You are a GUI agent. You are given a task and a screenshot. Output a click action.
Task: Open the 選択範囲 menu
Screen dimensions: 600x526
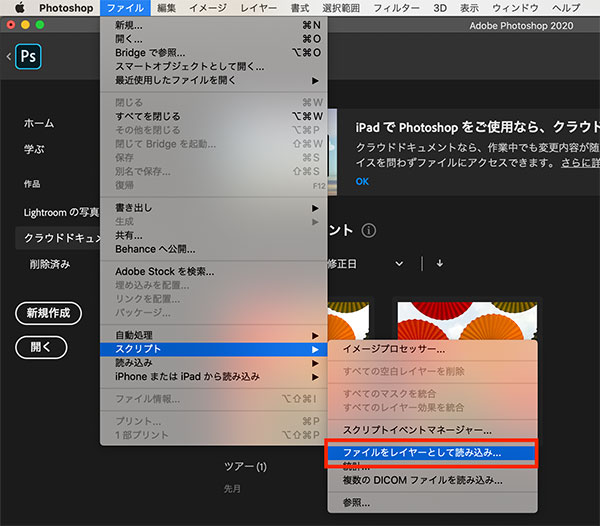[341, 8]
